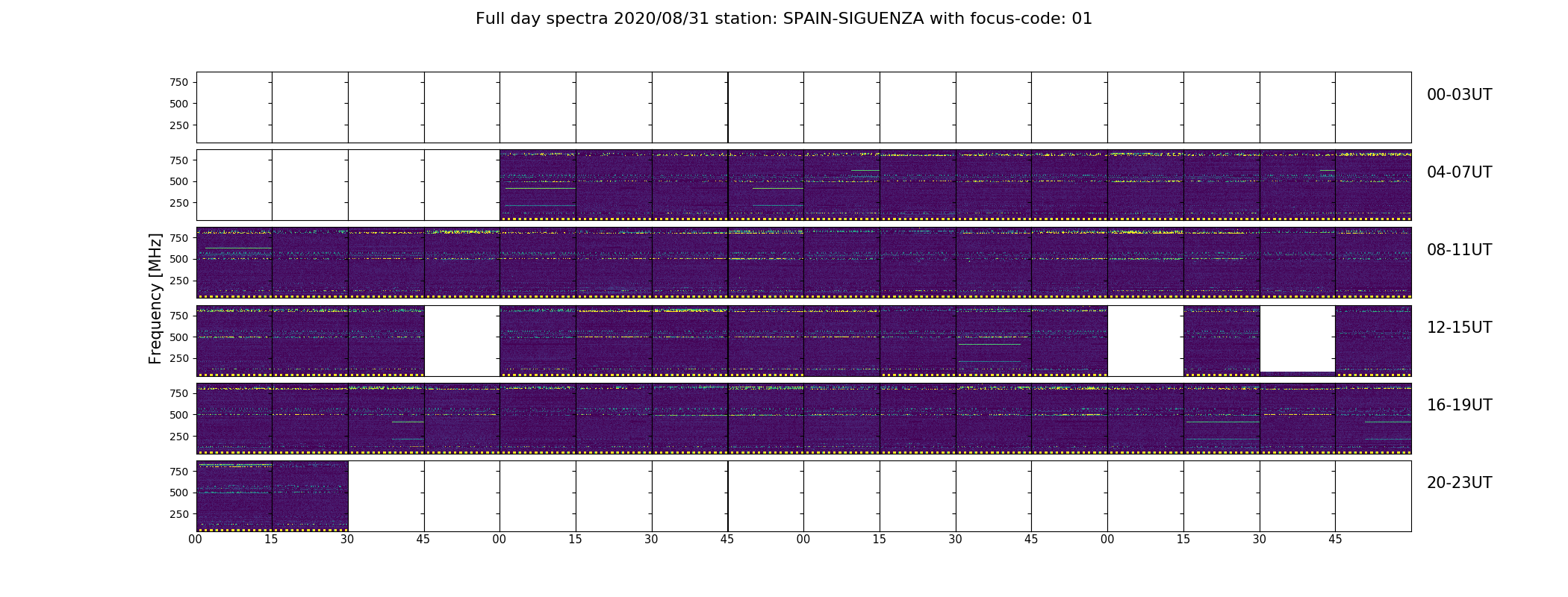Select the 750 tick label of the 12-15UT row
Viewport: 1568px width, 597px height.
179,316
